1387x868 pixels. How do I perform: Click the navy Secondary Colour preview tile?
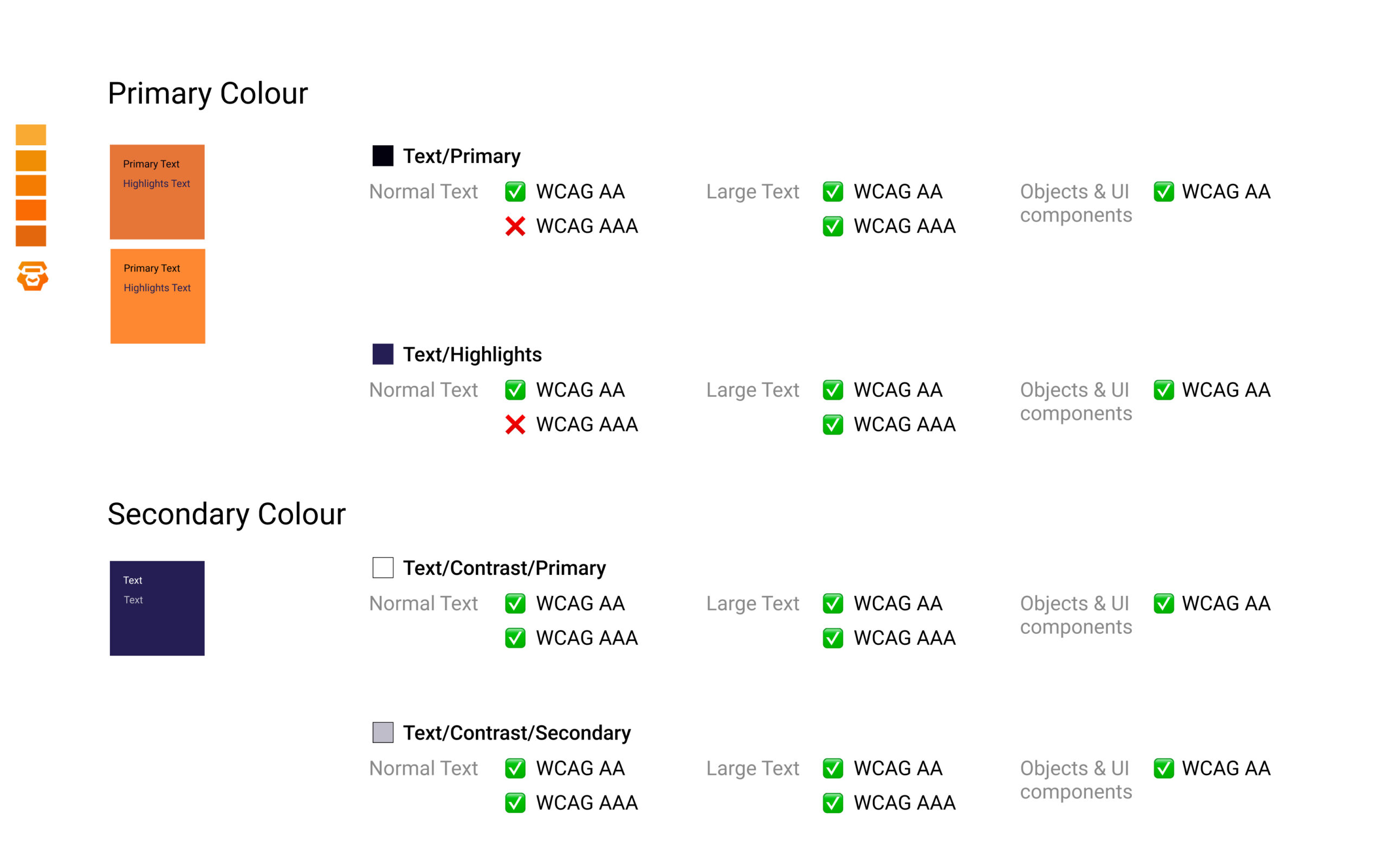pyautogui.click(x=157, y=608)
